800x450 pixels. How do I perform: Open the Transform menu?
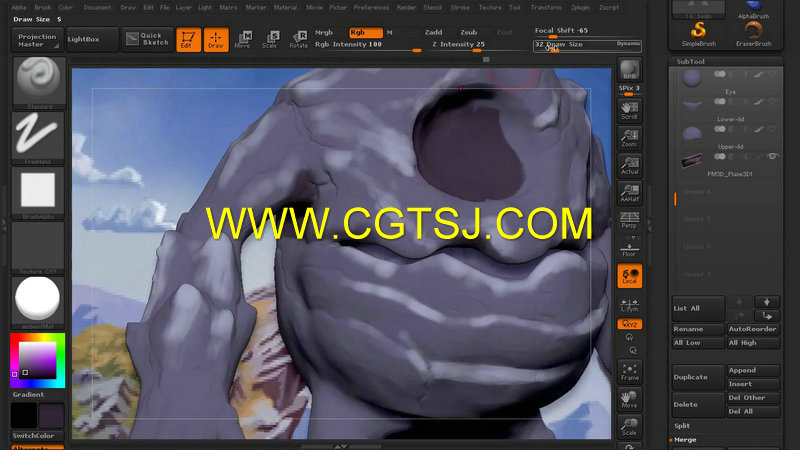pos(545,8)
